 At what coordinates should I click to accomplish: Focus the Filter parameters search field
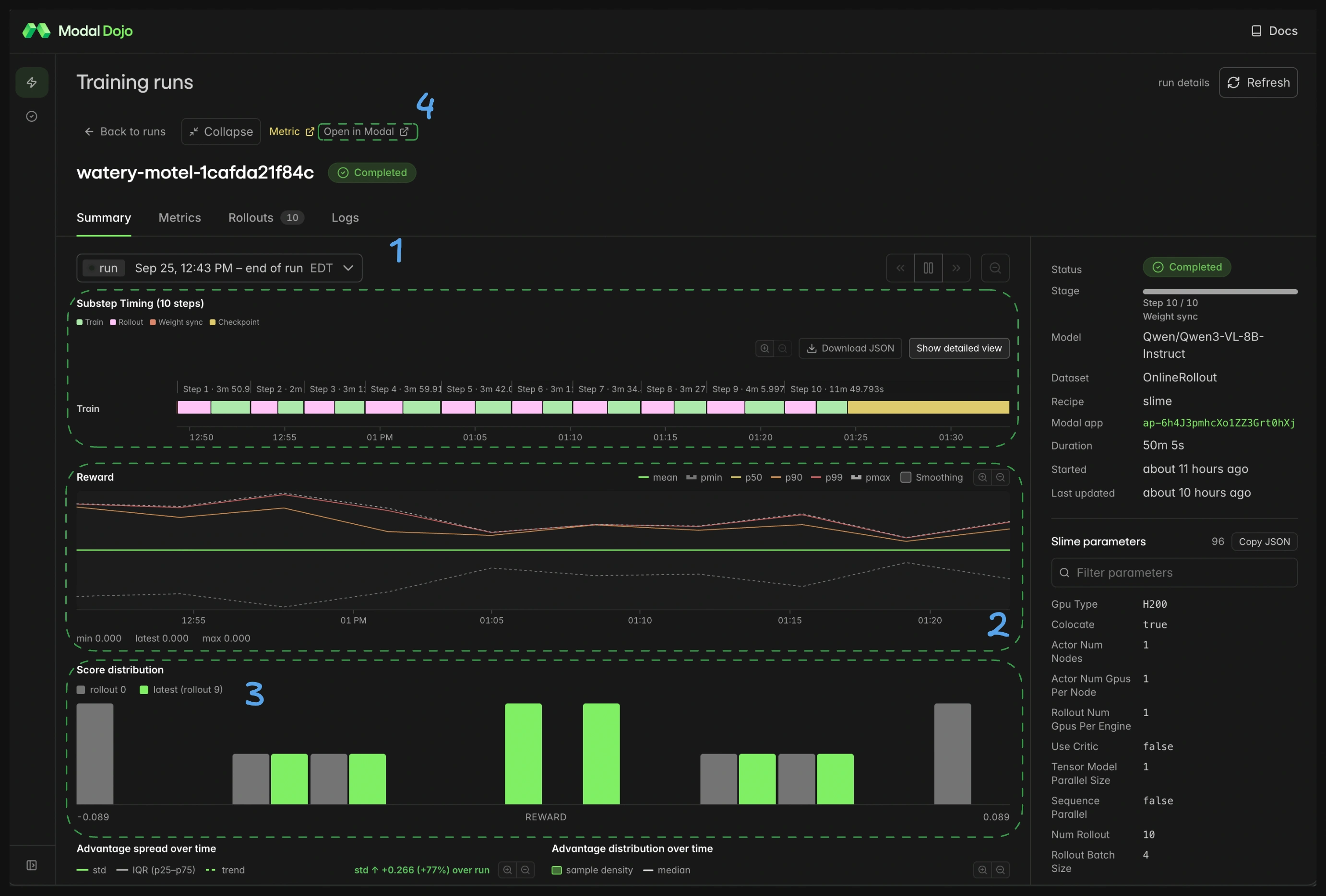[x=1174, y=573]
